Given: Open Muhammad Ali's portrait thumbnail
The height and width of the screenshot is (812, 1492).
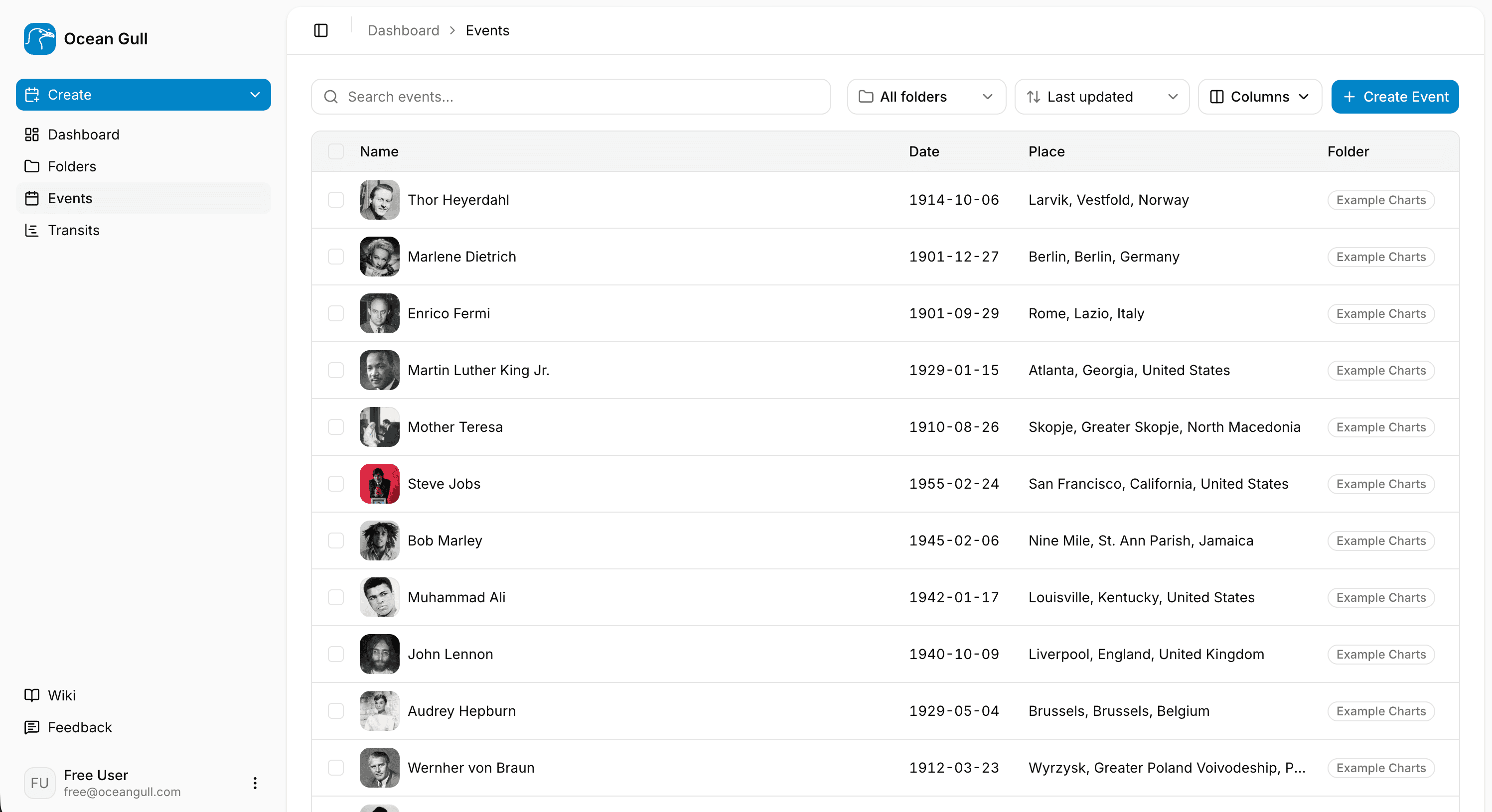Looking at the screenshot, I should click(379, 597).
